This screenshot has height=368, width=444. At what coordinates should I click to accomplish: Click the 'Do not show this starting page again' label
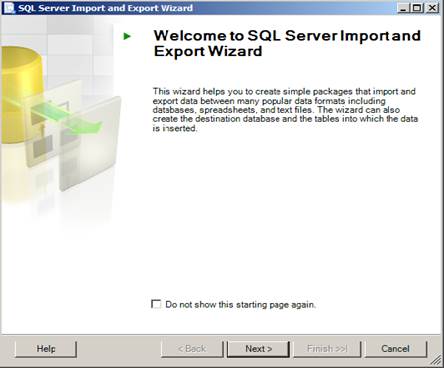coord(240,305)
